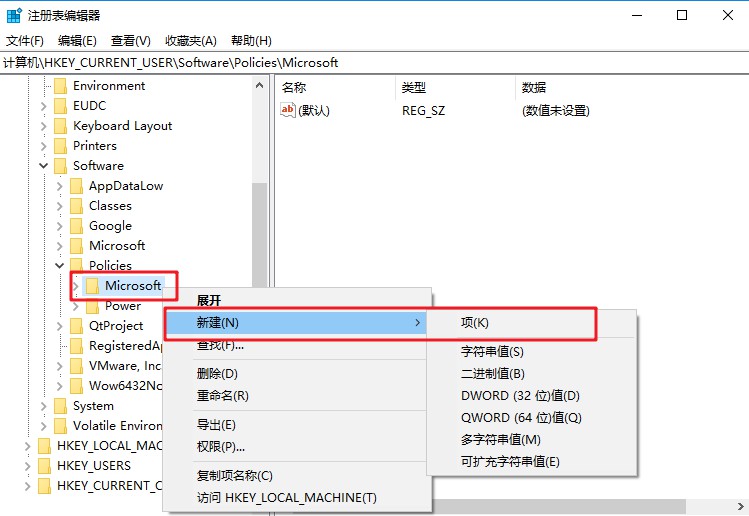Expand the Classes tree node
The height and width of the screenshot is (516, 749).
[60, 206]
